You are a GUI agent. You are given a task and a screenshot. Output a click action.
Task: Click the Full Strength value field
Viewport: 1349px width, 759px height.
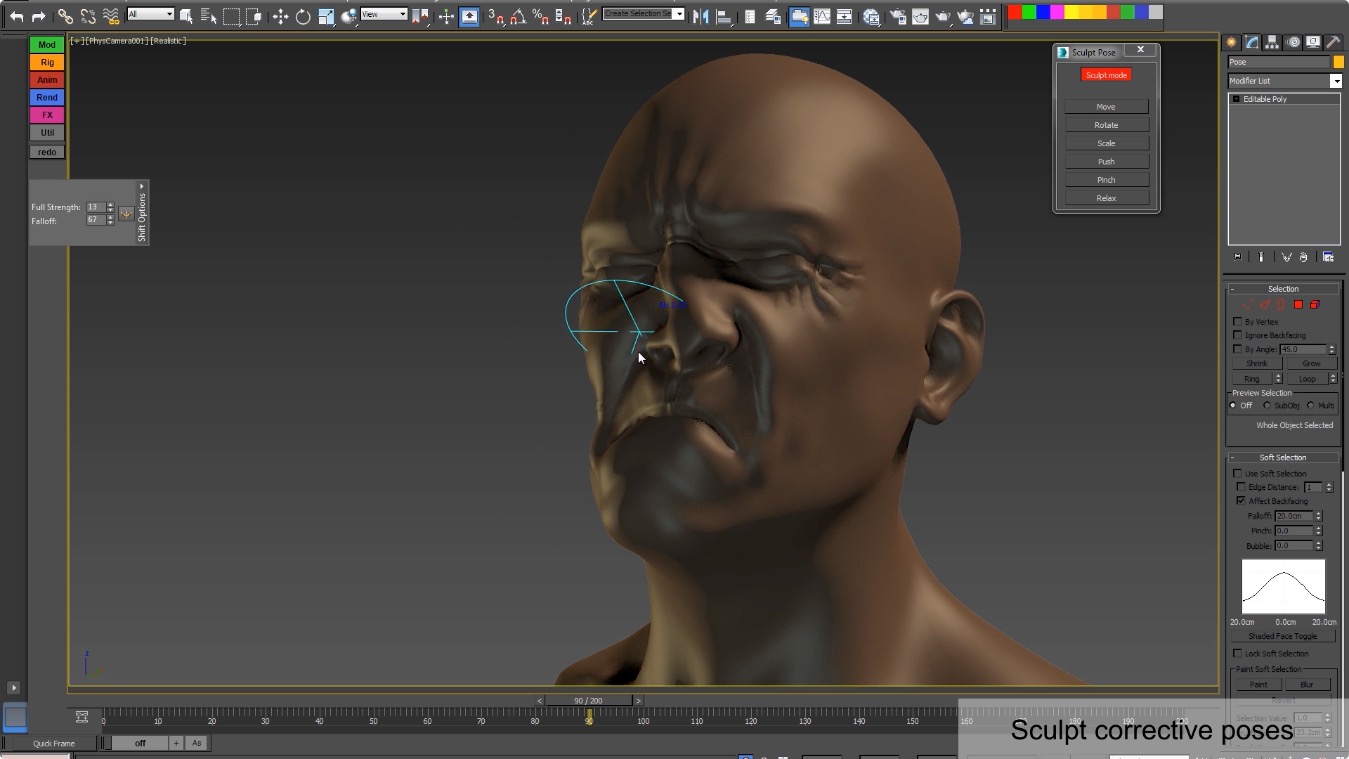click(x=94, y=207)
